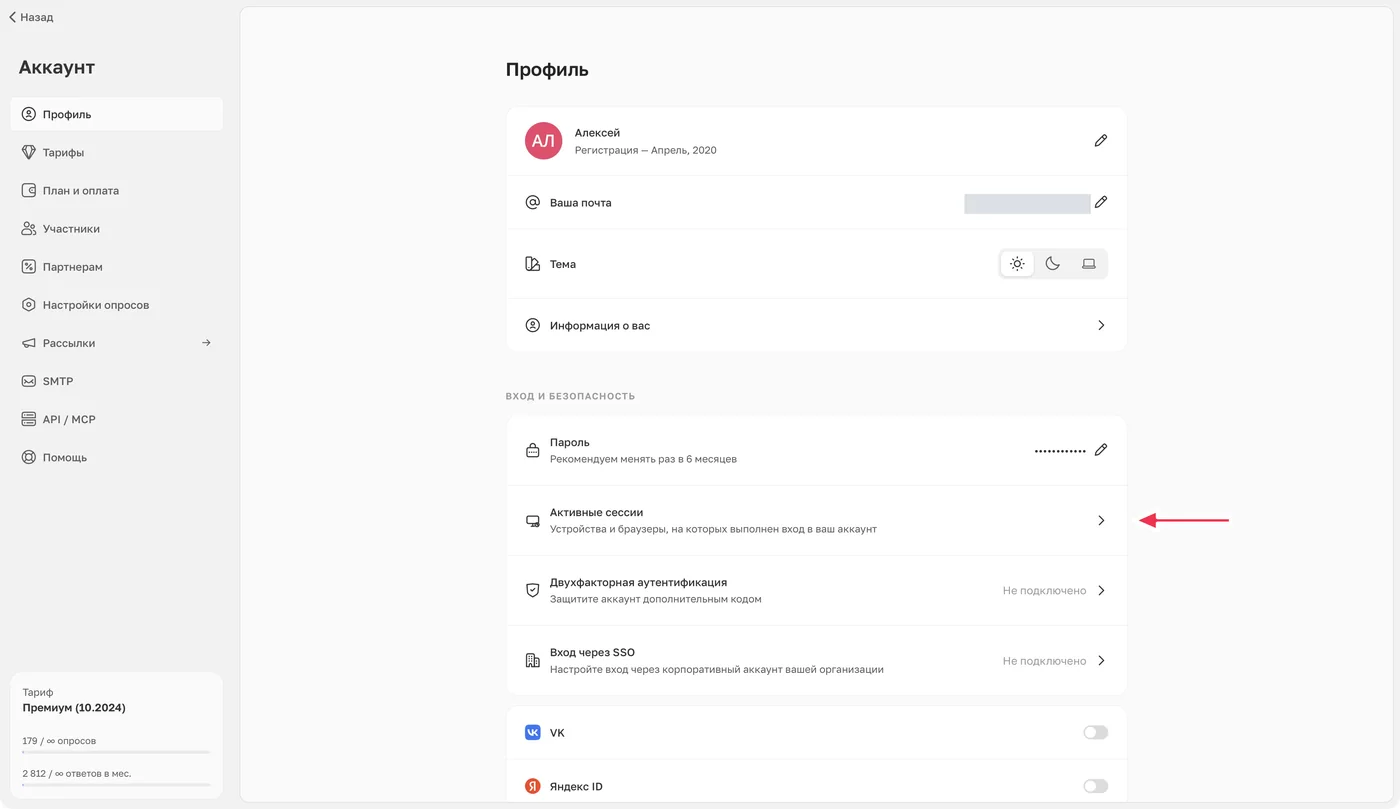Click the опросов usage progress bar
The width and height of the screenshot is (1400, 809).
(116, 752)
